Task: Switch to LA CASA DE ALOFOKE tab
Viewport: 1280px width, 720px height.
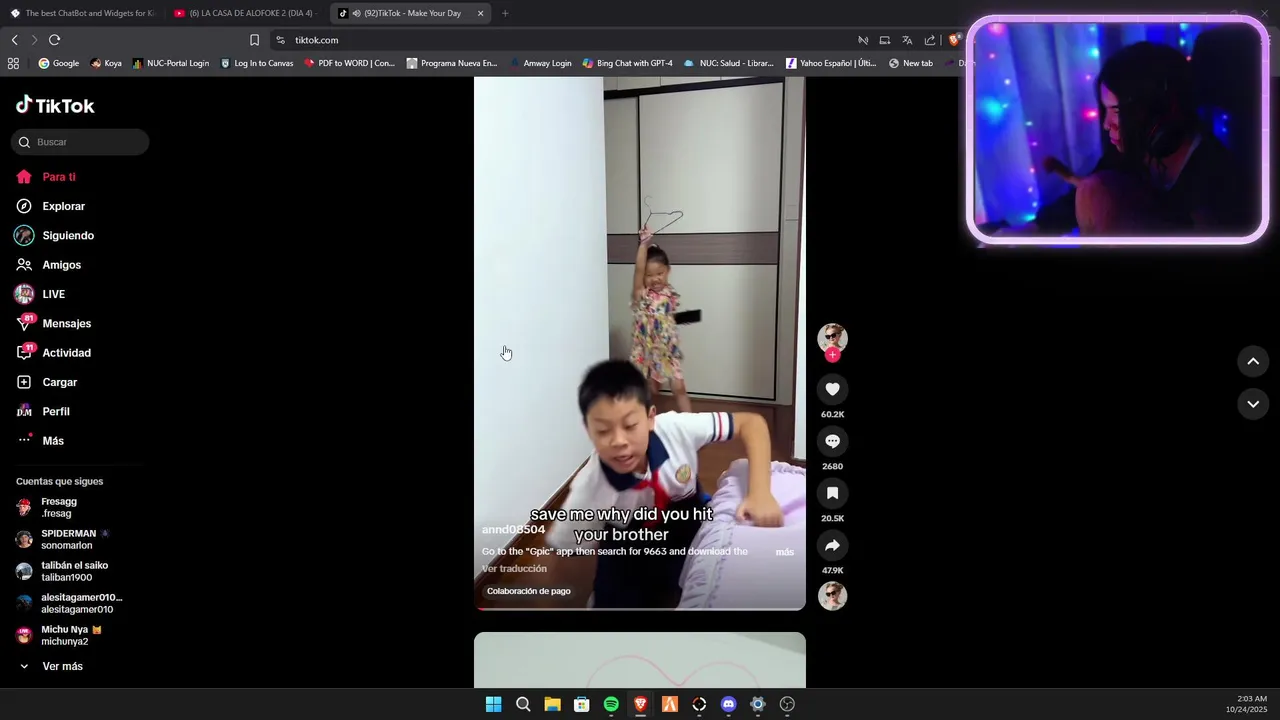Action: (x=245, y=13)
